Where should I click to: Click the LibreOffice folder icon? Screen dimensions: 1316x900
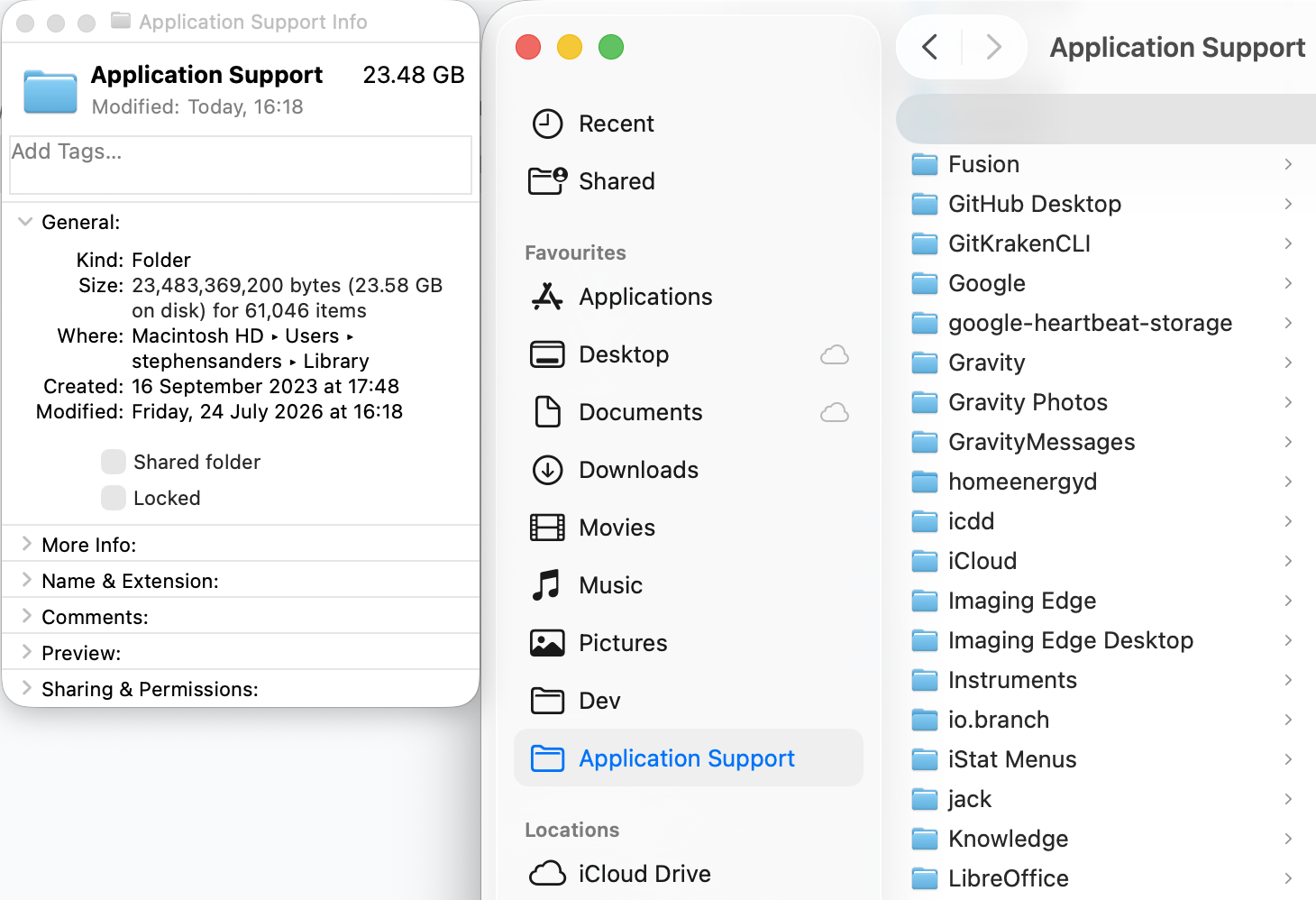click(925, 878)
